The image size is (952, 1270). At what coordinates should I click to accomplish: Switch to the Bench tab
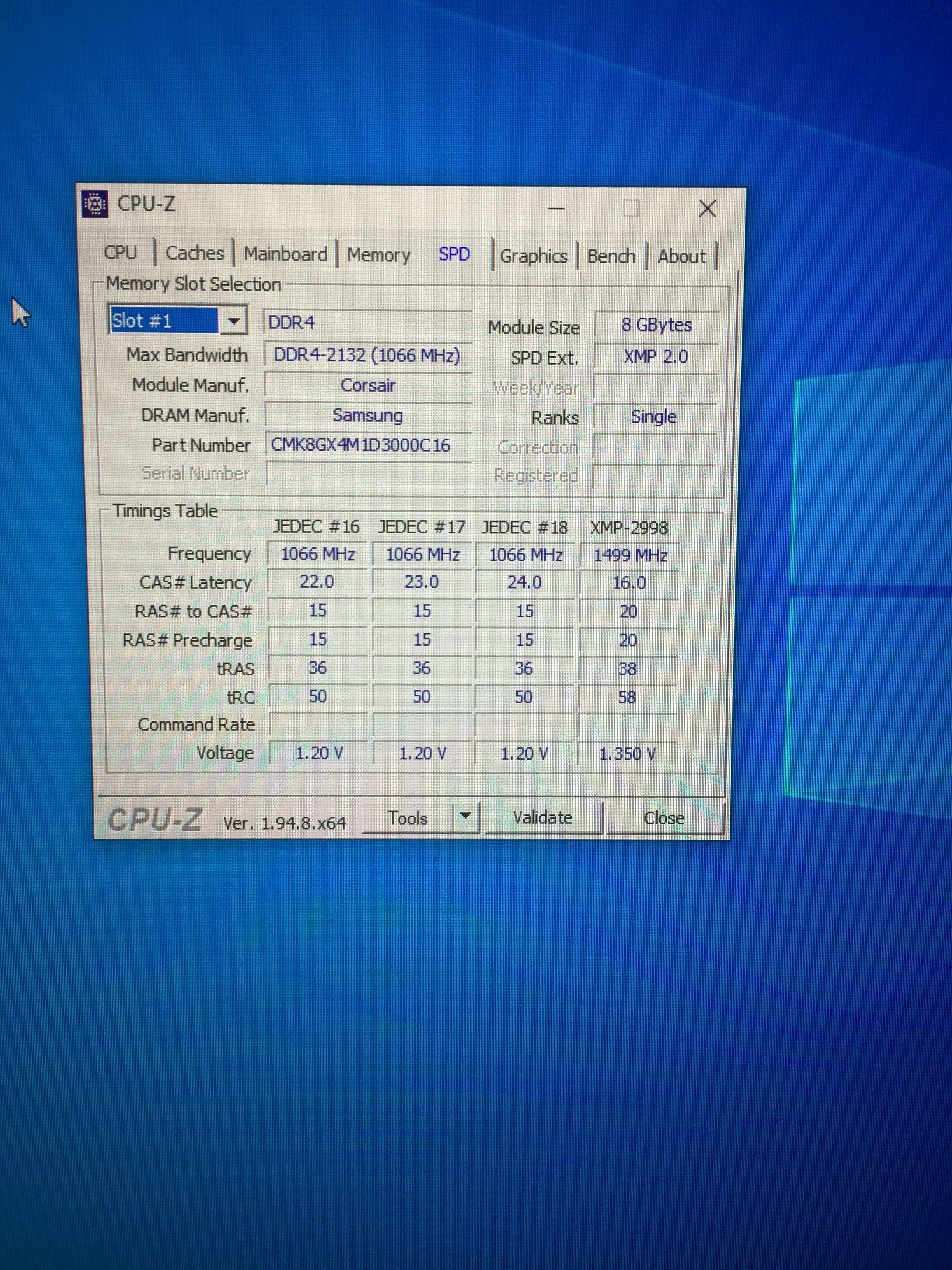pyautogui.click(x=611, y=256)
